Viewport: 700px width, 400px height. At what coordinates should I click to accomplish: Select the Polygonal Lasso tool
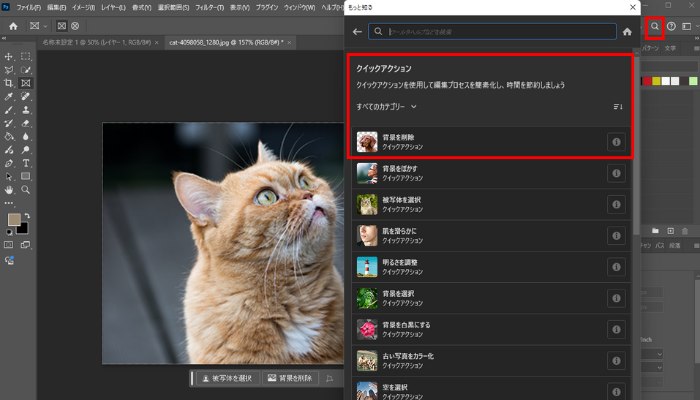coord(8,70)
